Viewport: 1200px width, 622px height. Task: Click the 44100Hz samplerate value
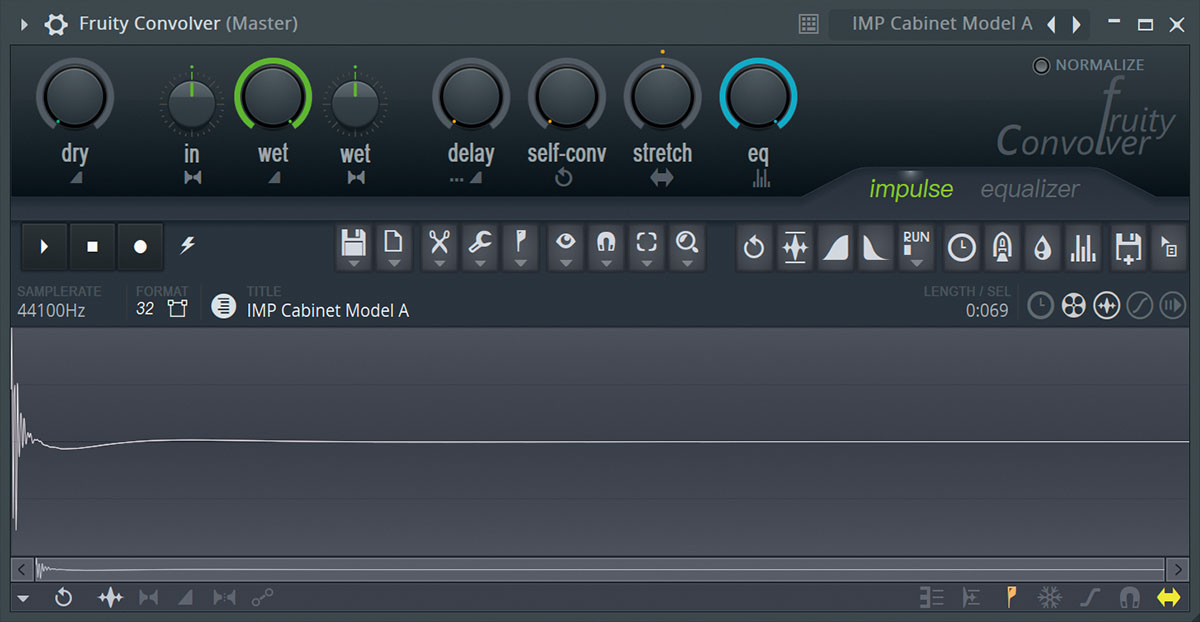[x=51, y=310]
